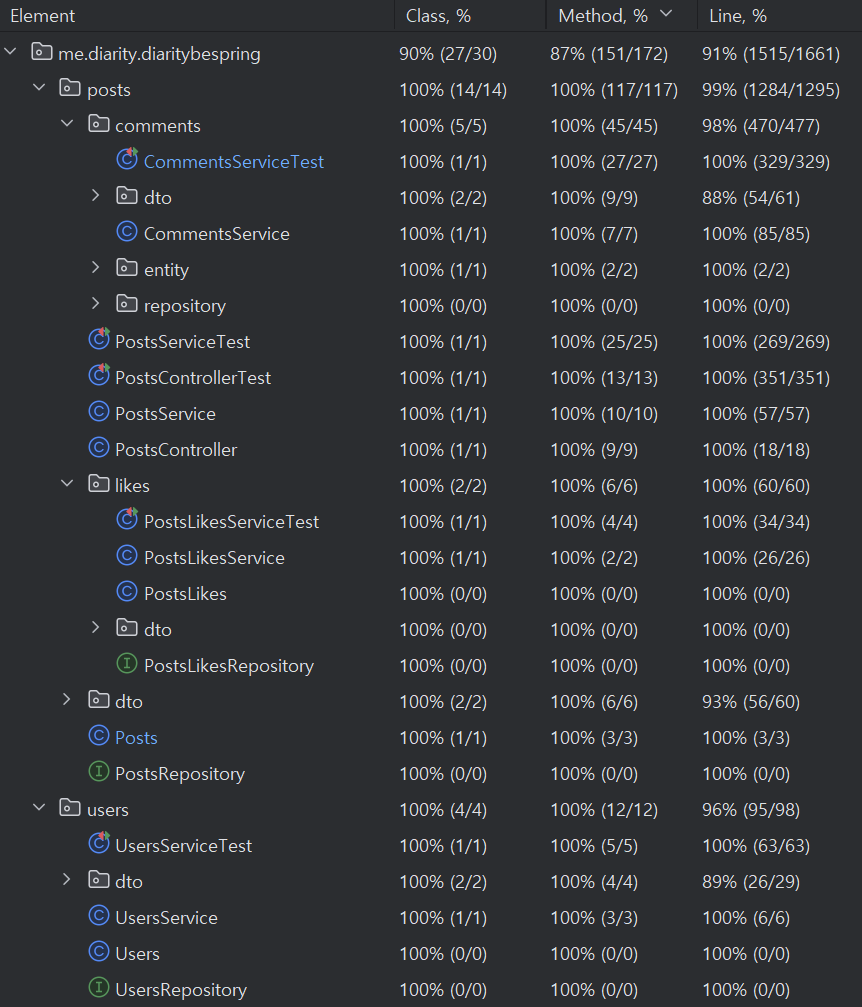Click the likes package folder icon
862x1007 pixels.
pyautogui.click(x=98, y=483)
